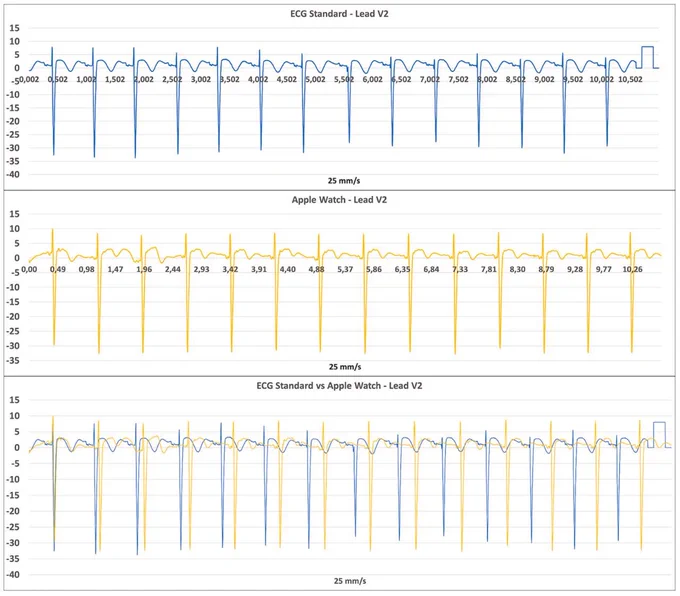Select the x-axis value '1,47'

(x=115, y=269)
